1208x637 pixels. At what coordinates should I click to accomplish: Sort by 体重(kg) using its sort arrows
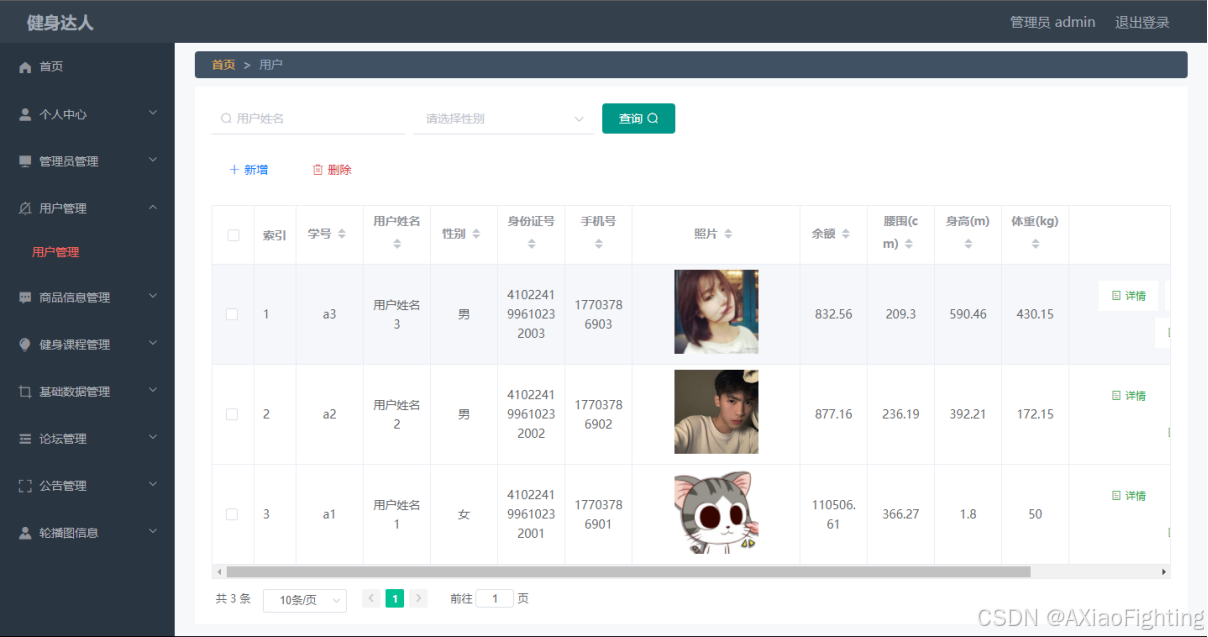click(x=1035, y=244)
